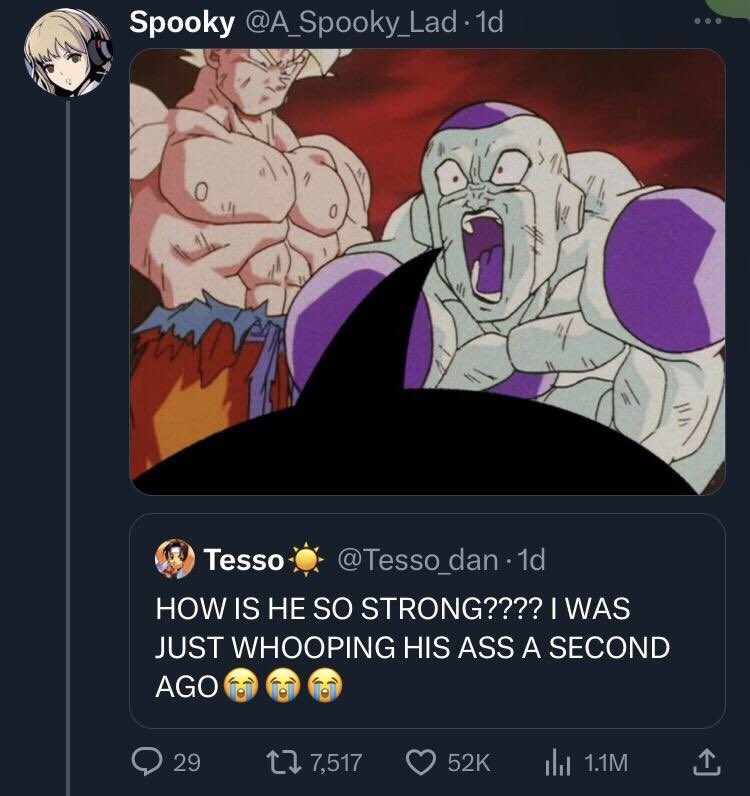Open the view analytics bar chart icon
750x796 pixels.
[557, 762]
